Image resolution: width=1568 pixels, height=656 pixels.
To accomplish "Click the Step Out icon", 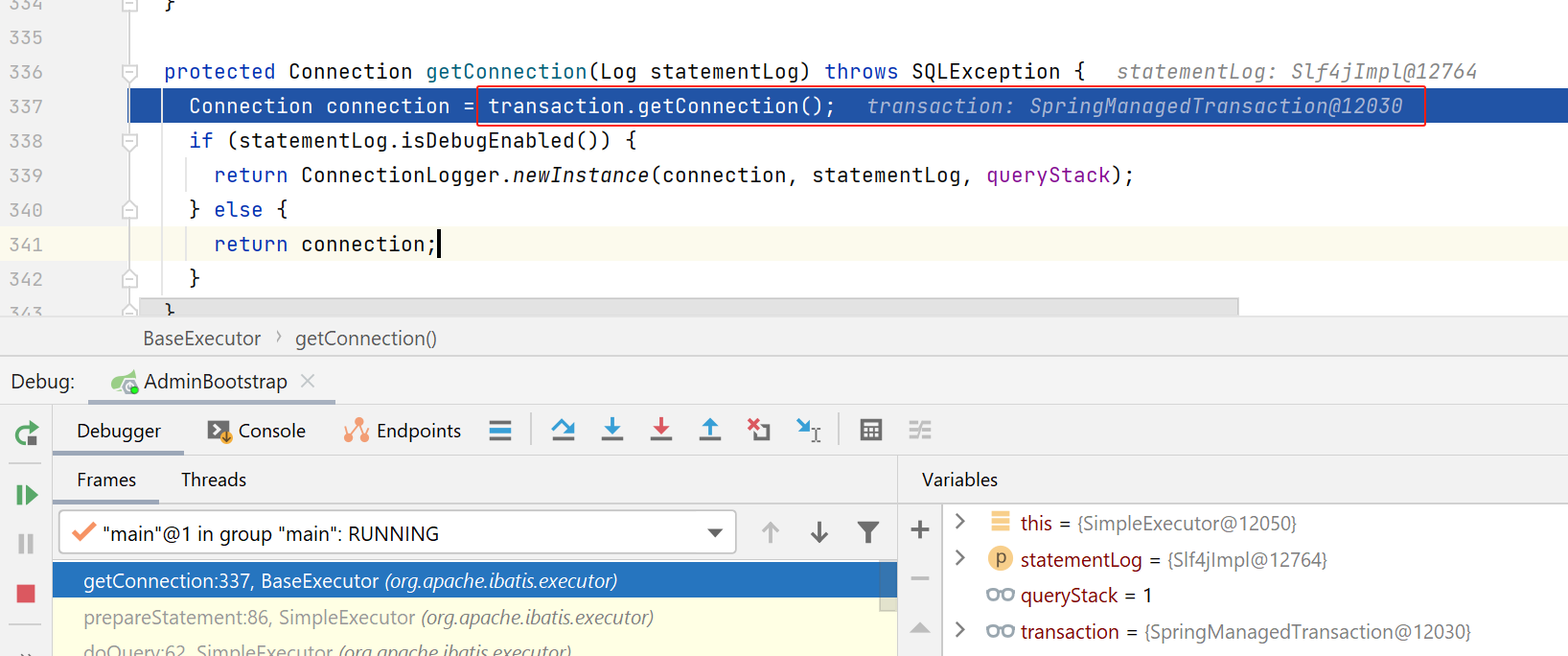I will tap(710, 431).
